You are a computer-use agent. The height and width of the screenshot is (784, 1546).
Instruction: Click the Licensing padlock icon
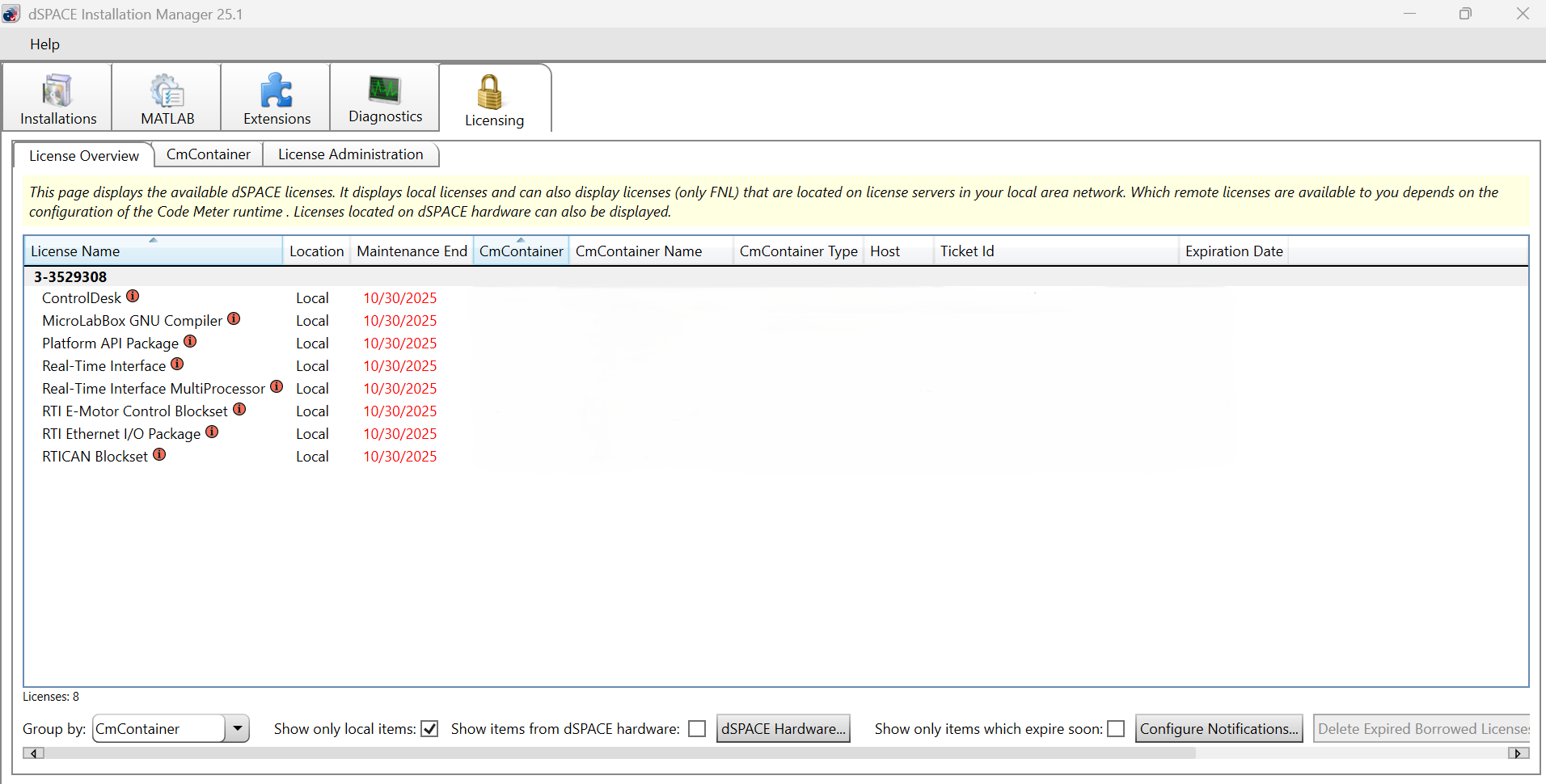[490, 92]
